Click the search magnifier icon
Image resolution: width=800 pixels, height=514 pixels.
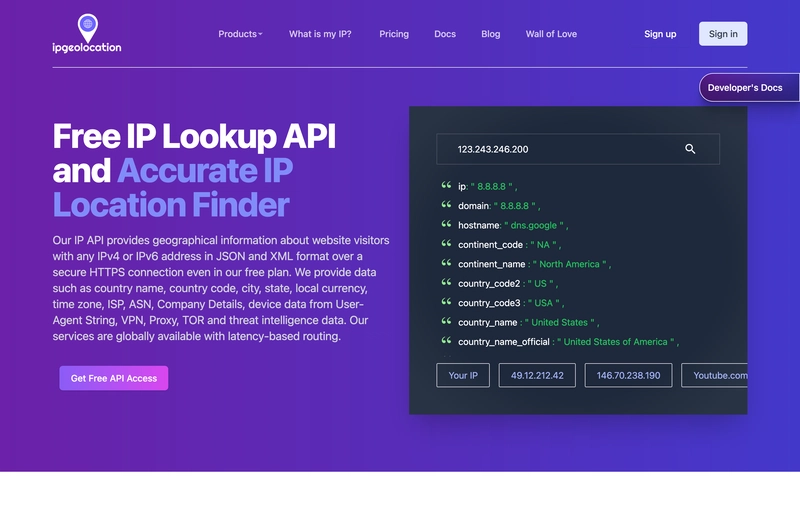coord(690,149)
